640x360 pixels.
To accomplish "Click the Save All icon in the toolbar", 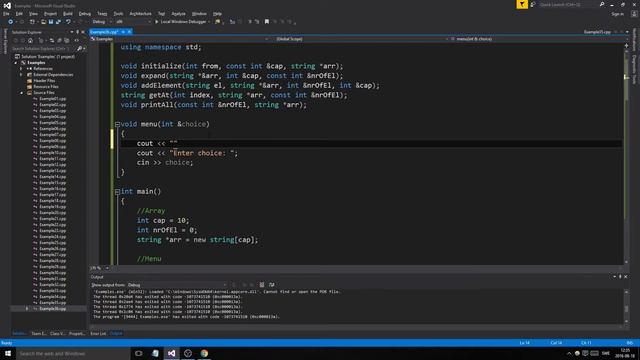I will [x=58, y=22].
